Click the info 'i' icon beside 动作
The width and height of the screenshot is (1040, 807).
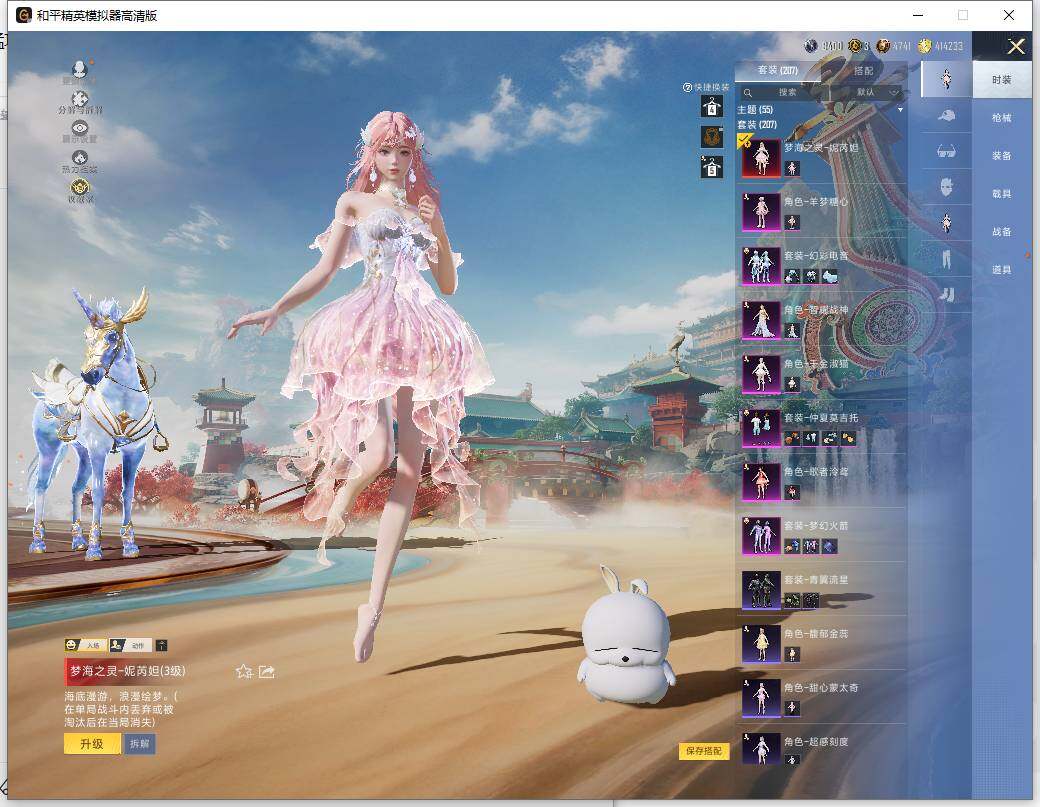[x=161, y=645]
